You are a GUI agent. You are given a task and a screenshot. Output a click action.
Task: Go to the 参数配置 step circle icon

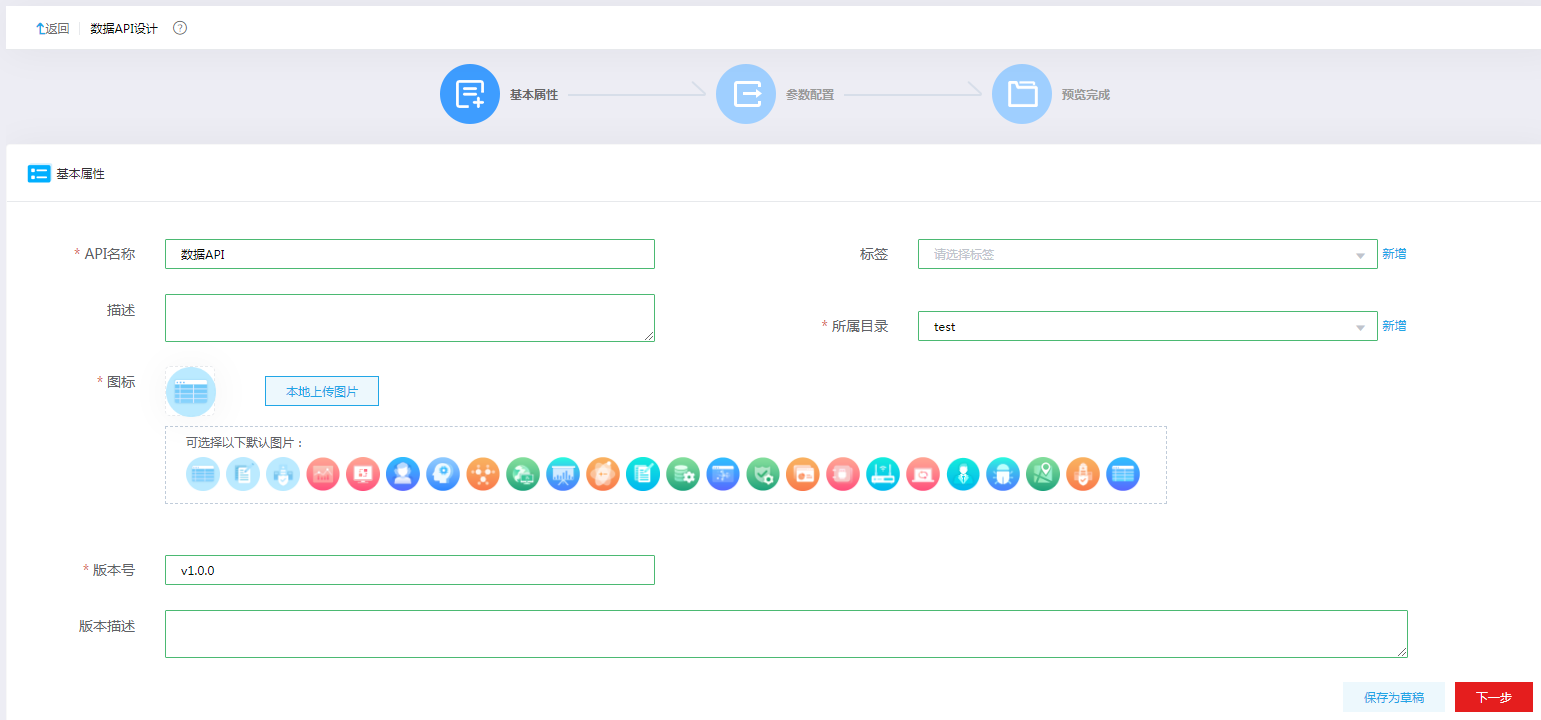click(746, 94)
